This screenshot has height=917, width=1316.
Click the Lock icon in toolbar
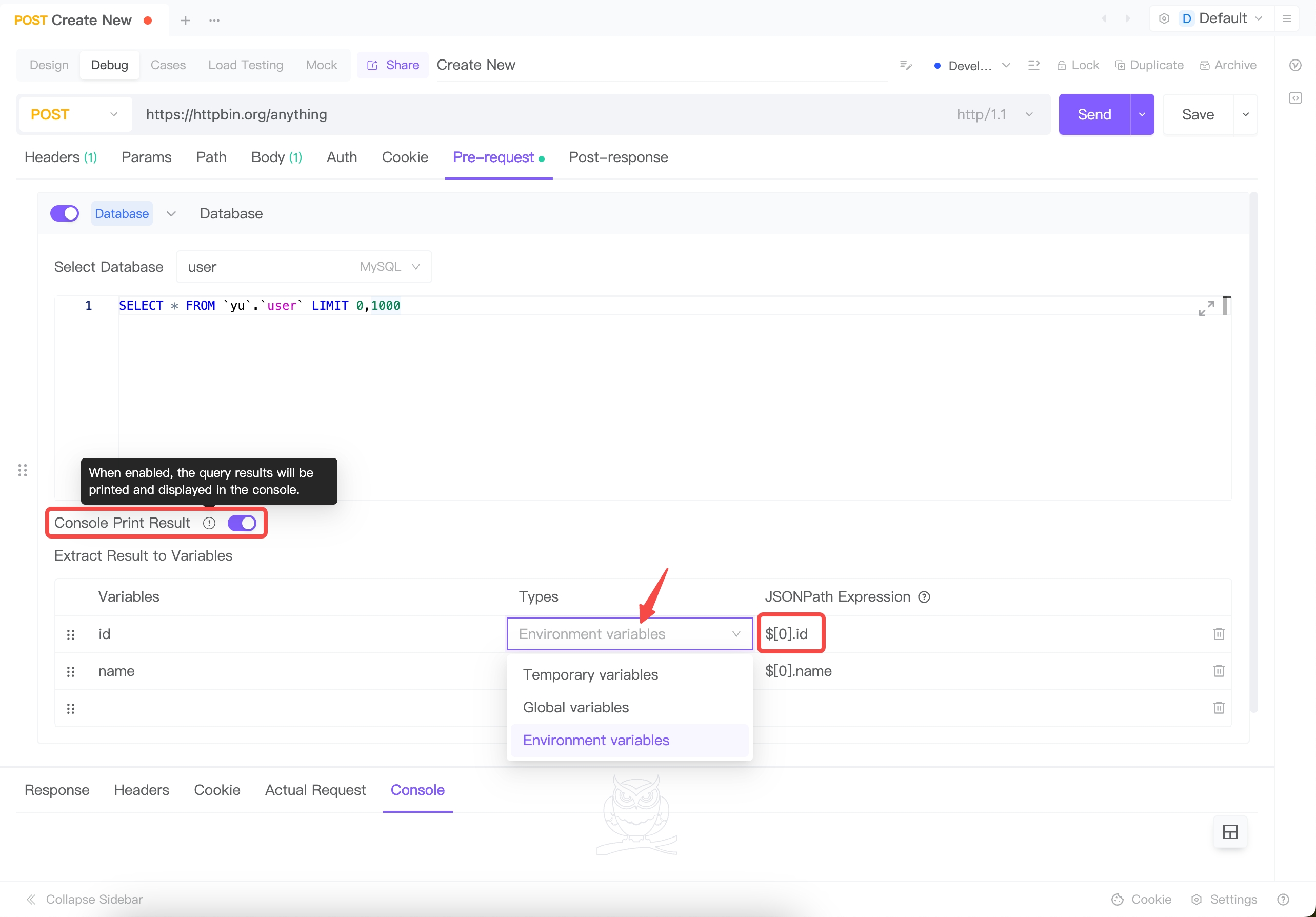point(1062,65)
